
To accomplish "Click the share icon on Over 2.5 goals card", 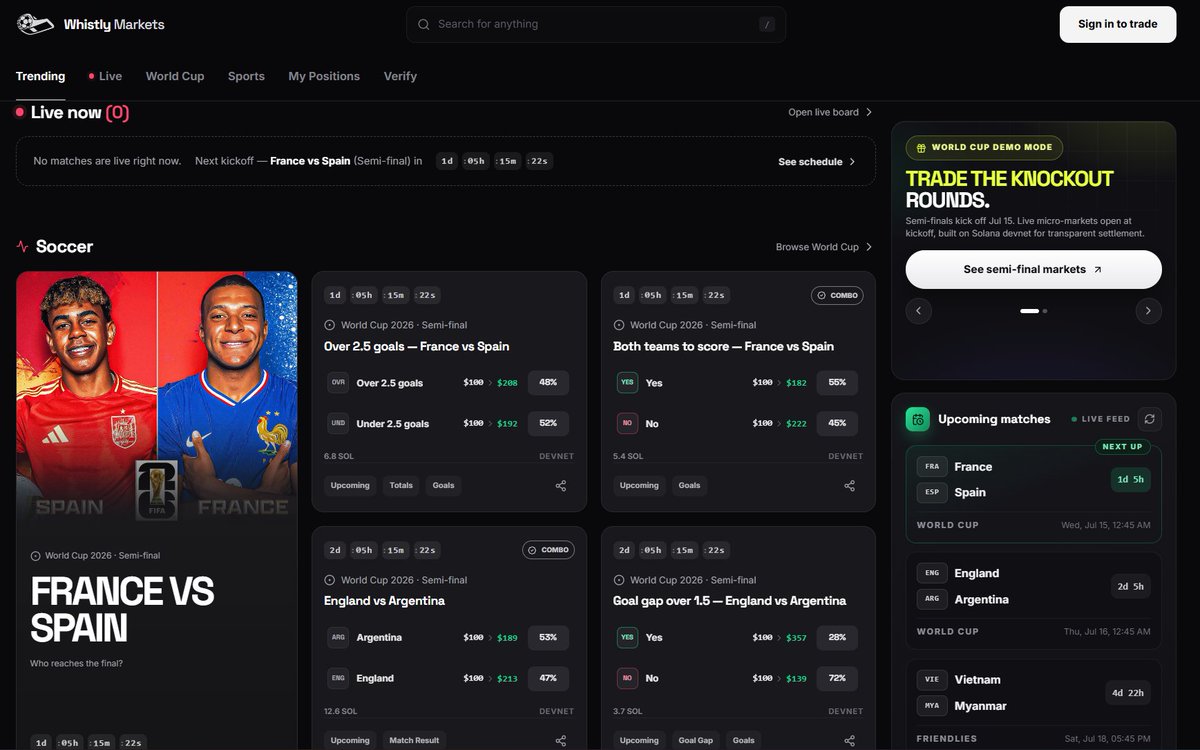I will (x=561, y=486).
